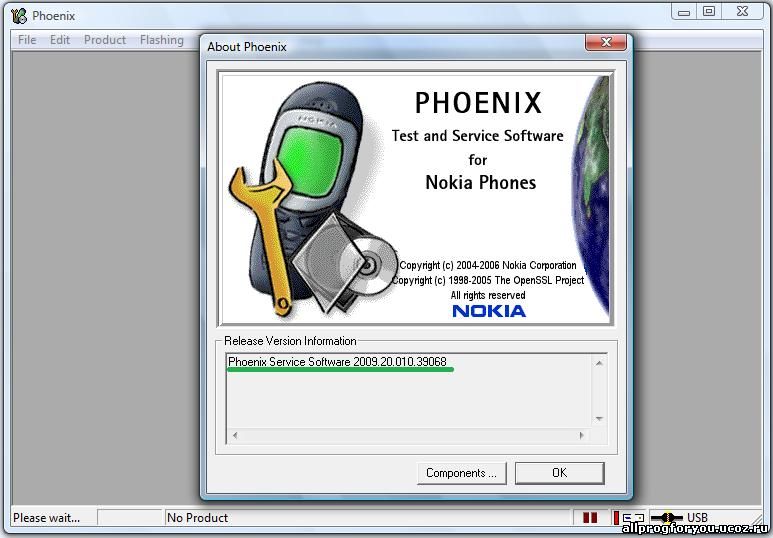Click the Components... button
This screenshot has width=773, height=538.
(x=461, y=473)
